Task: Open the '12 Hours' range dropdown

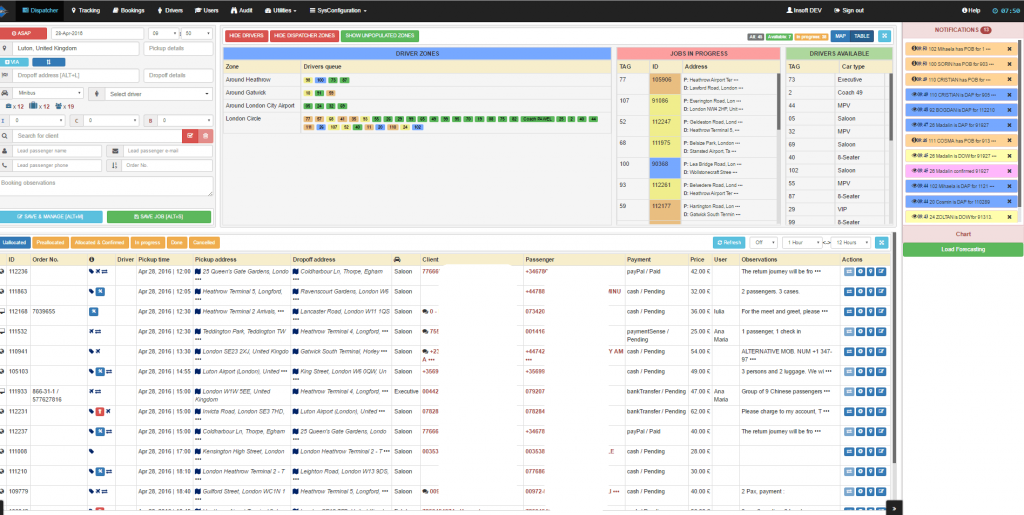Action: pos(851,242)
